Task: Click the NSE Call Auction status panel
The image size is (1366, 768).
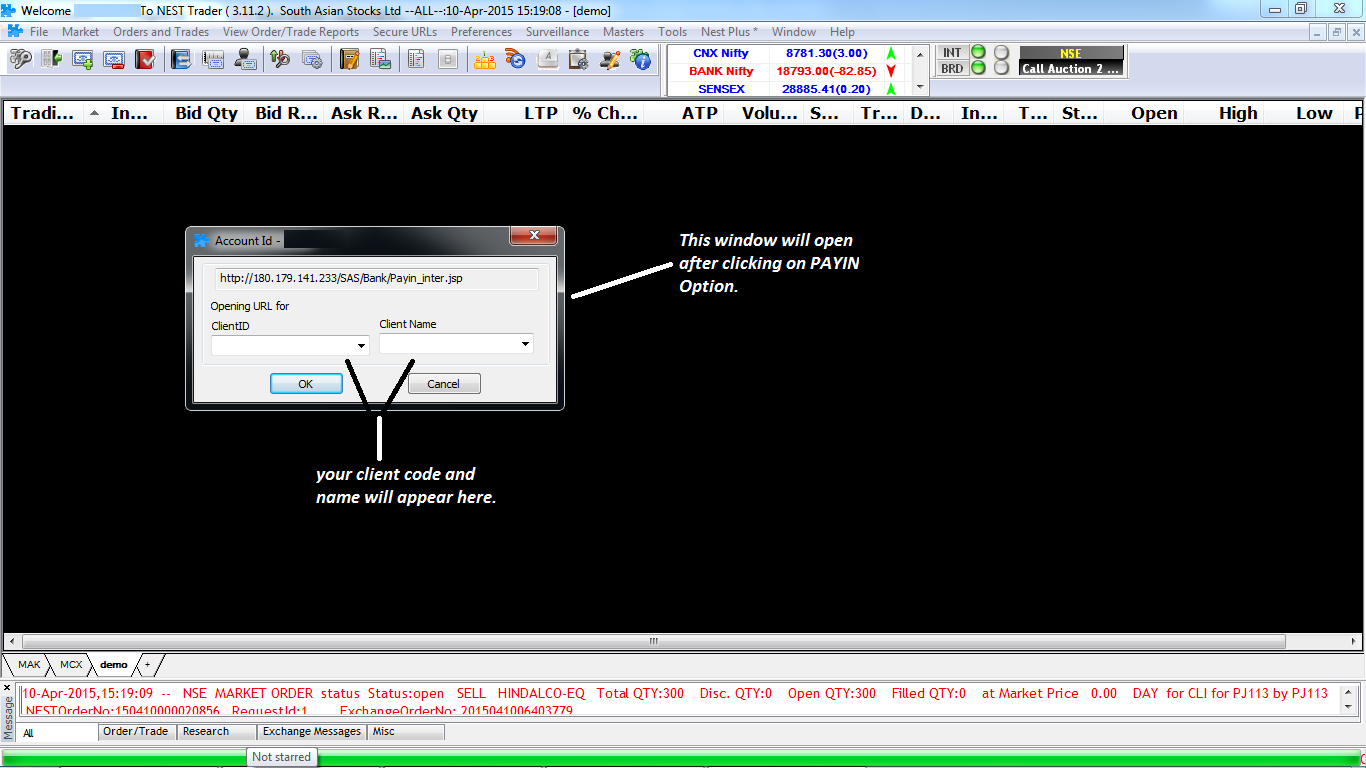Action: pos(1071,61)
